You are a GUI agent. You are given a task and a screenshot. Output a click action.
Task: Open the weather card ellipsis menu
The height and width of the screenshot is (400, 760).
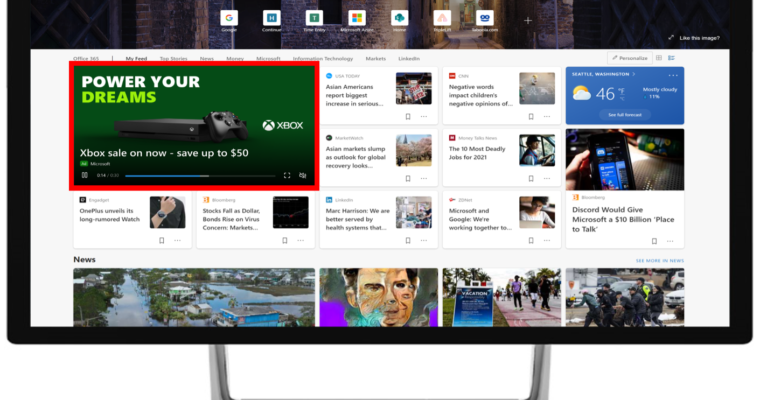(x=673, y=75)
